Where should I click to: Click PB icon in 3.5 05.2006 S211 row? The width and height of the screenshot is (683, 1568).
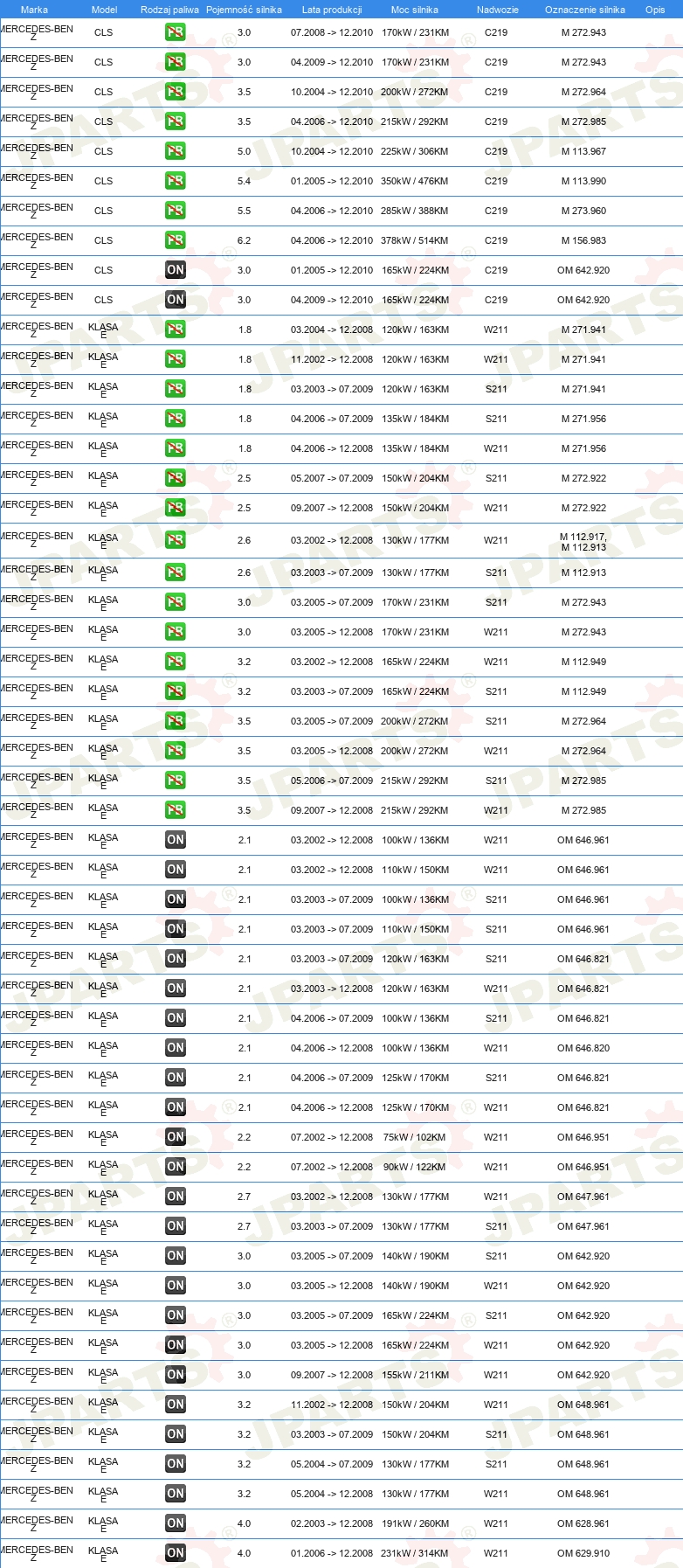175,781
